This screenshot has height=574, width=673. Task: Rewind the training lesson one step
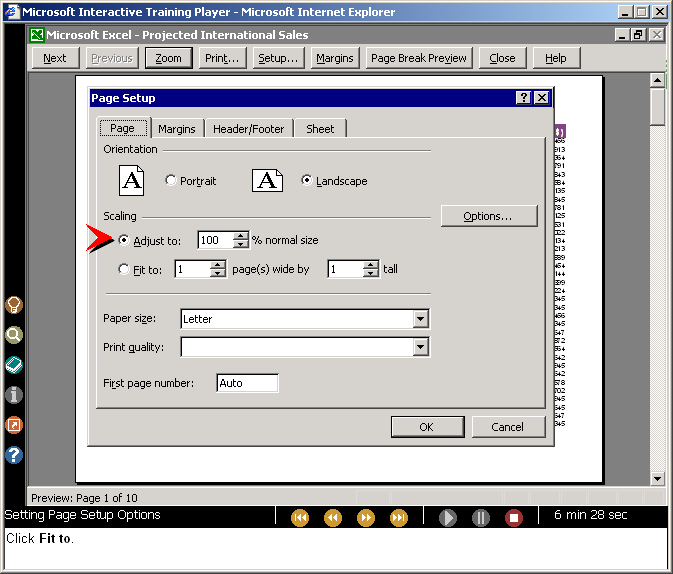333,517
